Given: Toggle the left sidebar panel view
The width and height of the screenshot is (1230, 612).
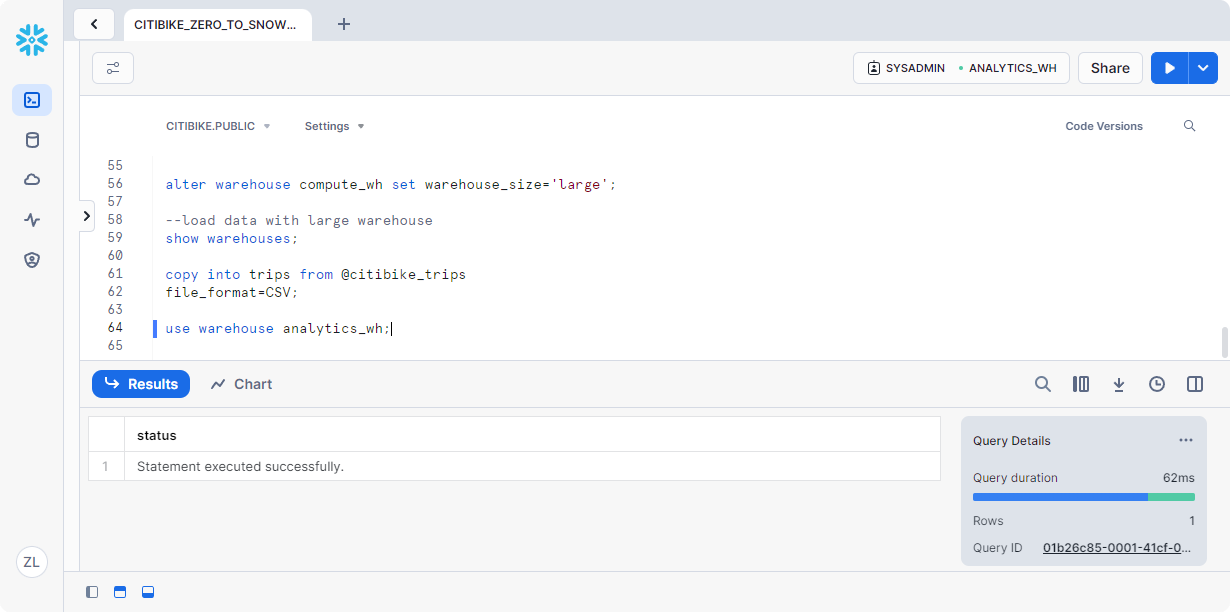Looking at the screenshot, I should pos(92,592).
